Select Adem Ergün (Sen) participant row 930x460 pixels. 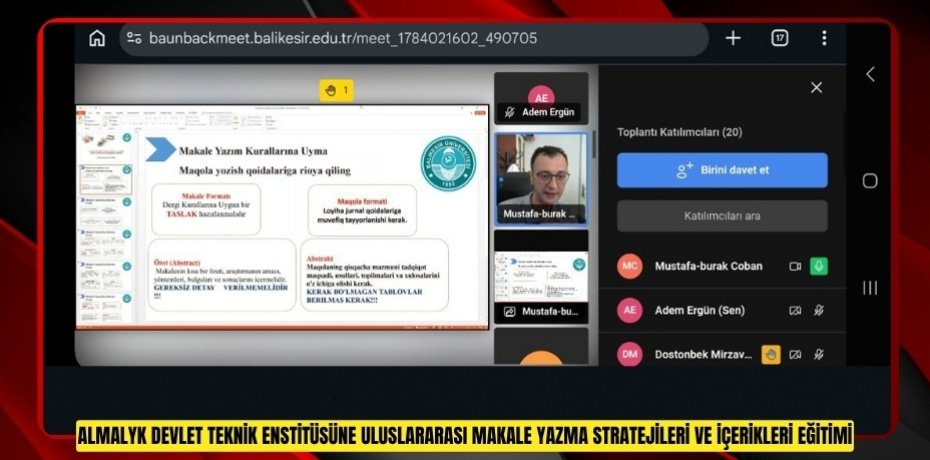[x=722, y=310]
